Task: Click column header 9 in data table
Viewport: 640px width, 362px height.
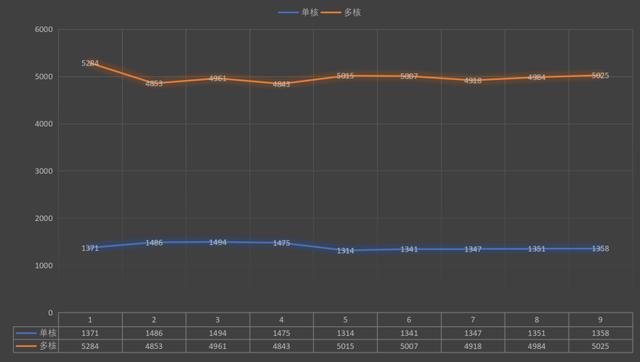Action: pyautogui.click(x=600, y=320)
